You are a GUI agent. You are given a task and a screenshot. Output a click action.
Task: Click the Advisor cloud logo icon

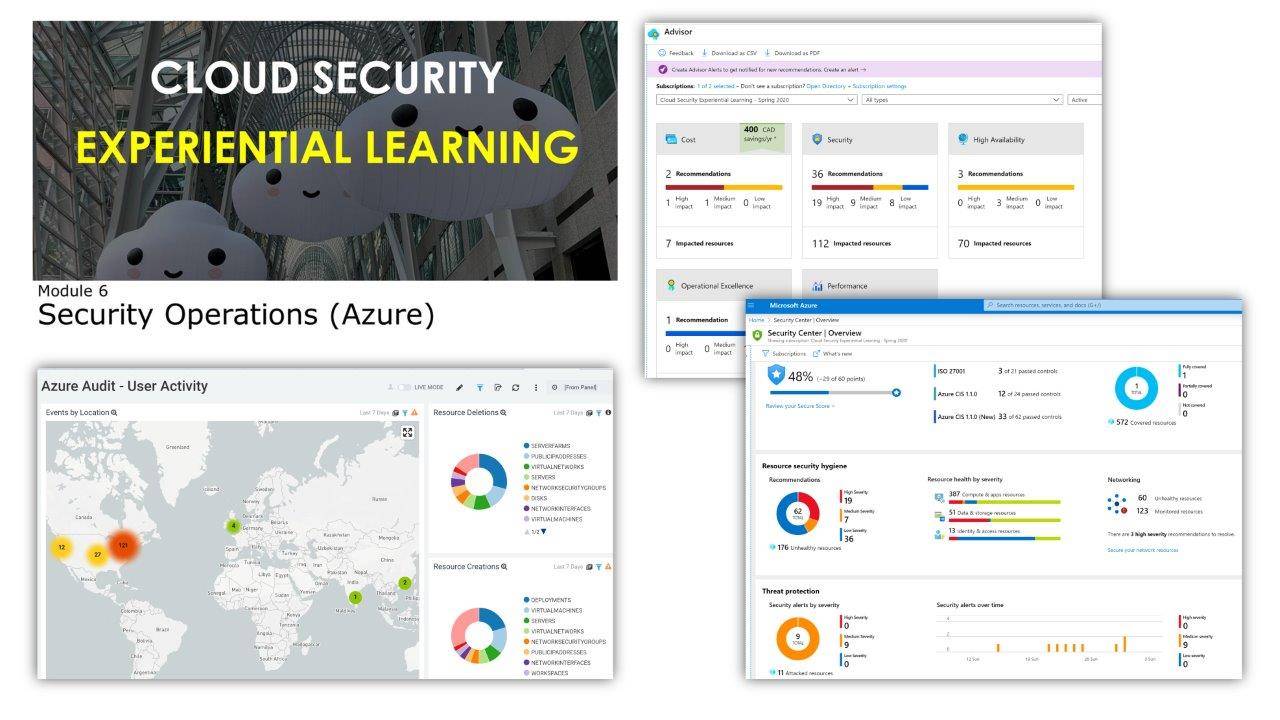click(x=653, y=34)
